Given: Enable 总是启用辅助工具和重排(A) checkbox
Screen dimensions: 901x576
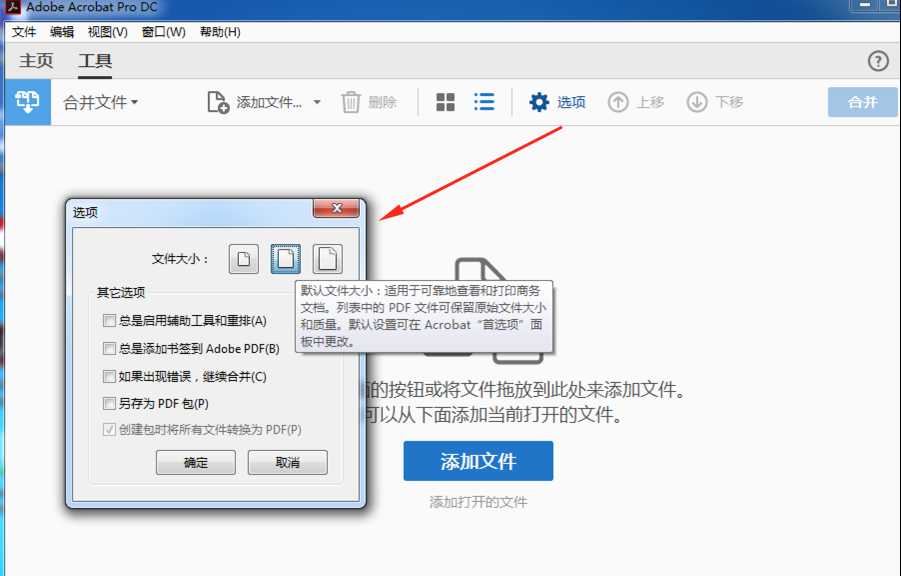Looking at the screenshot, I should click(109, 320).
